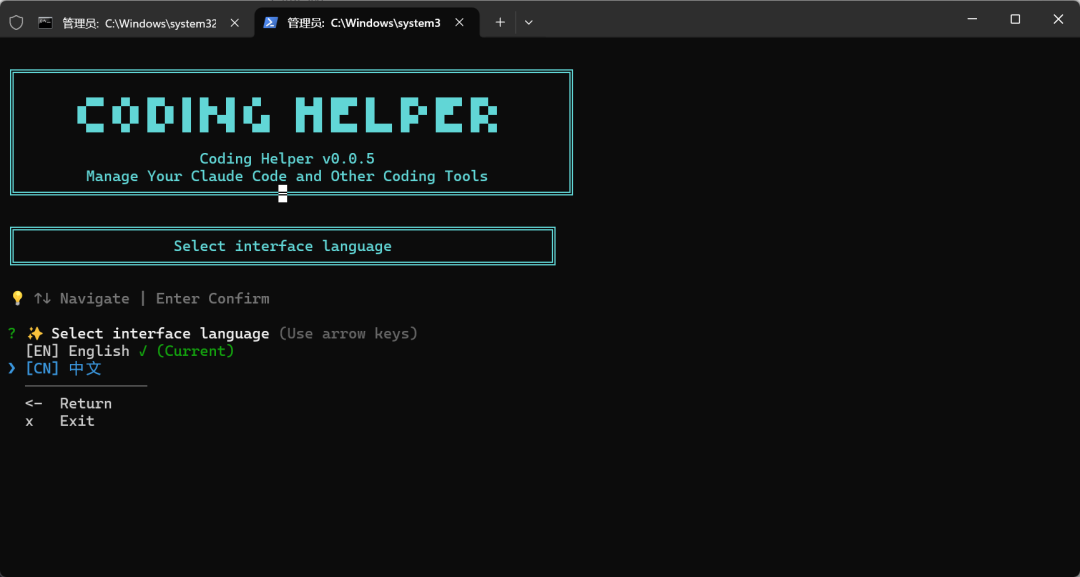Choose the Exit menu entry
1080x577 pixels.
pyautogui.click(x=60, y=421)
